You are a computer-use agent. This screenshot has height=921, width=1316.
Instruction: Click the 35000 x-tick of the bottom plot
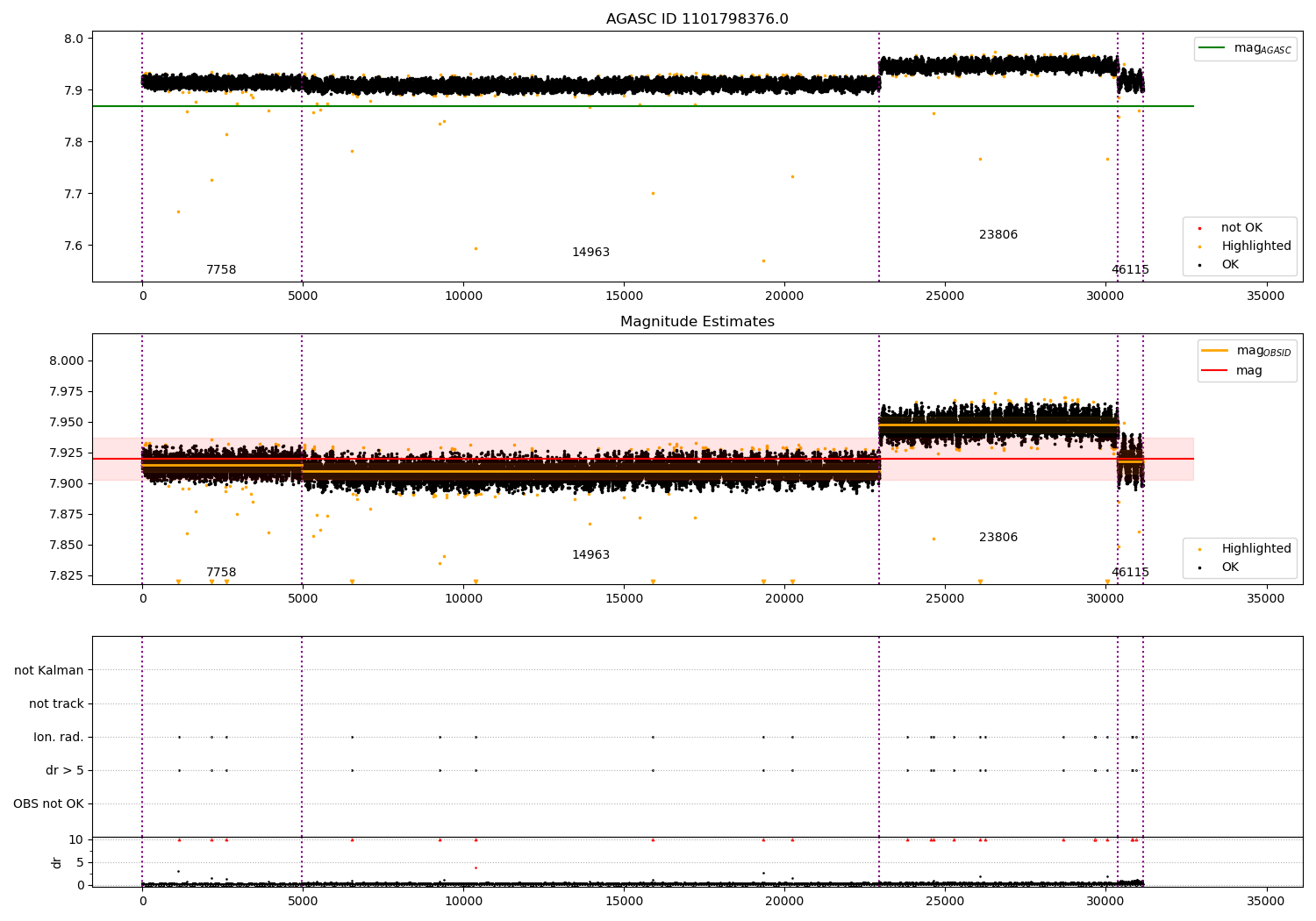[1265, 902]
